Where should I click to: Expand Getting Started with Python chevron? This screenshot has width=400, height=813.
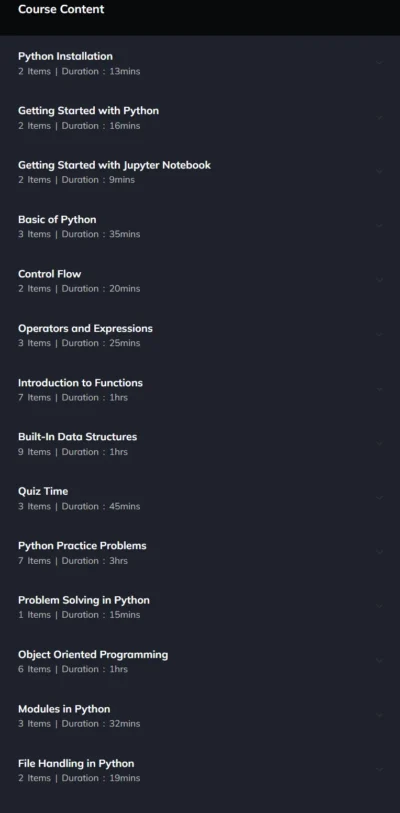coord(379,117)
